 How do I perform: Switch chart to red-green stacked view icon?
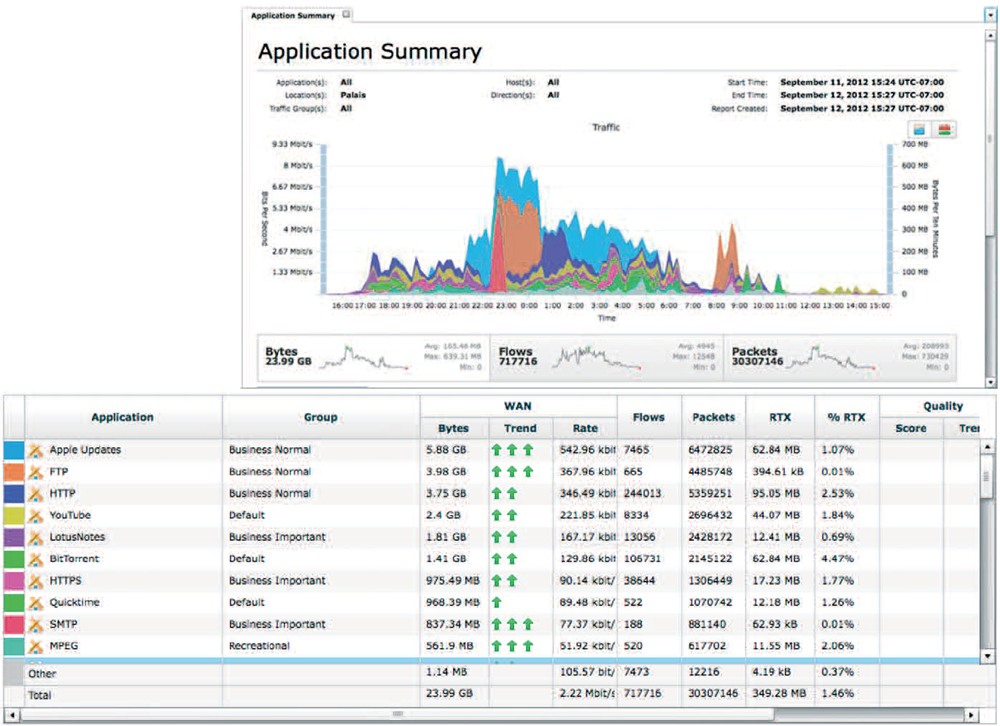point(944,130)
